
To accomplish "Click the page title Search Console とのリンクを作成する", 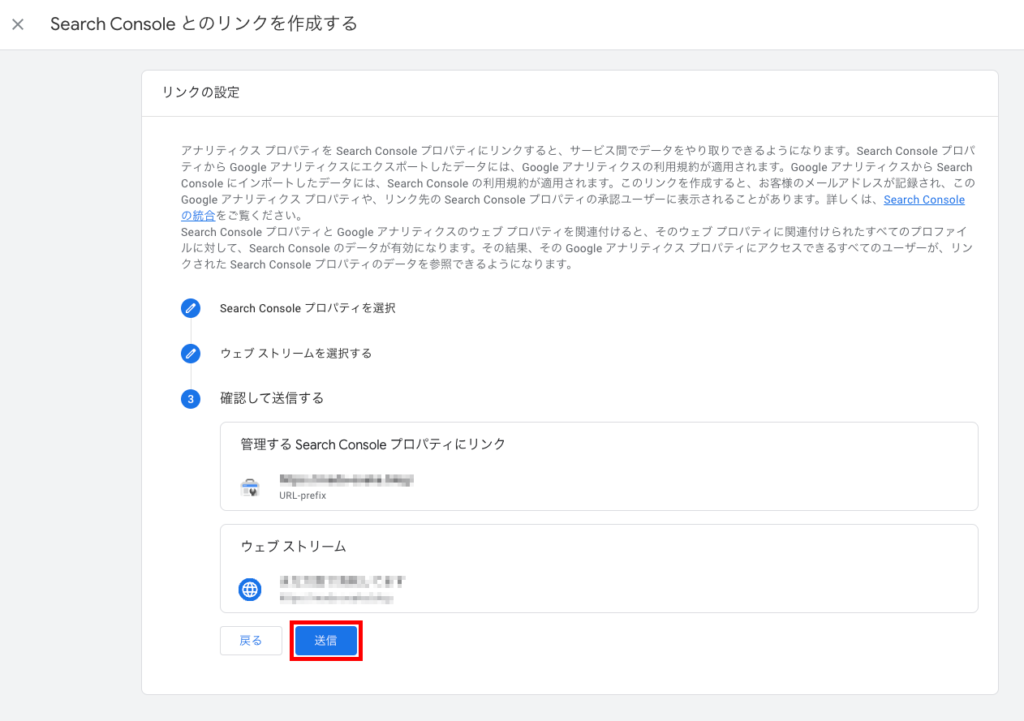I will coord(204,24).
